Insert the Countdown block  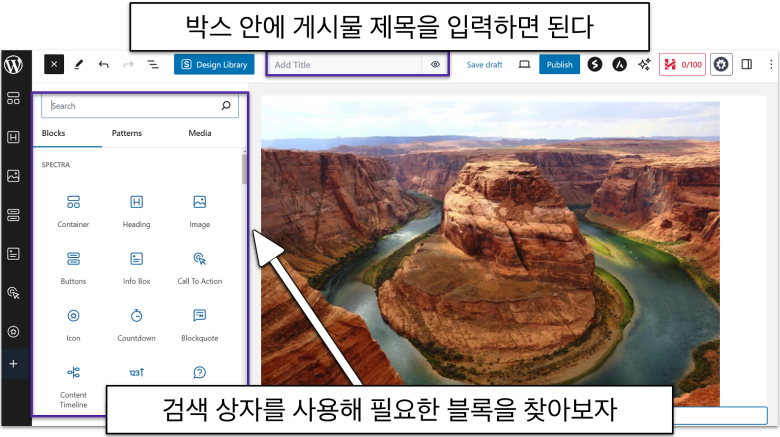tap(136, 325)
